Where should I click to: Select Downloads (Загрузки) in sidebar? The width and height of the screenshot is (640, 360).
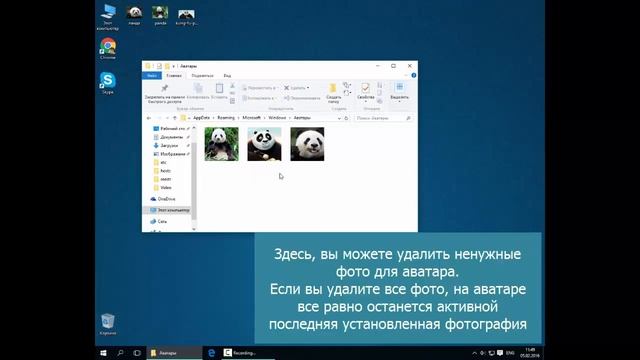(x=171, y=146)
